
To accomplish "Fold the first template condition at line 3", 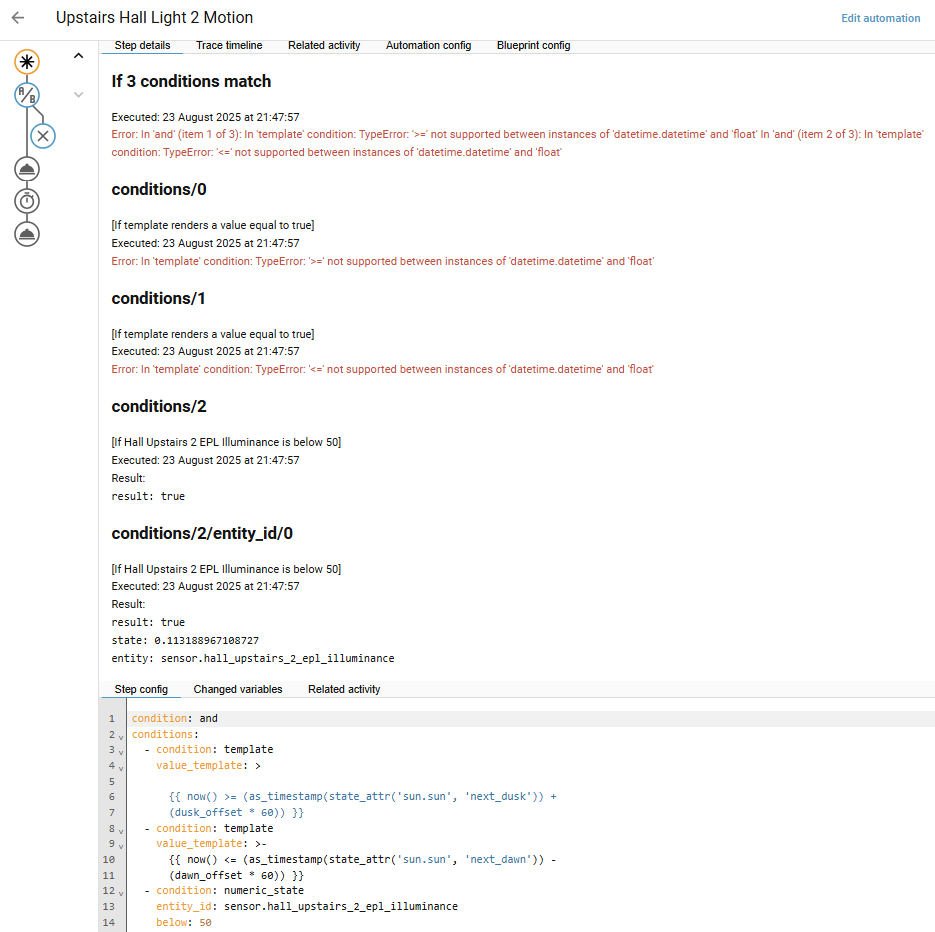I will point(121,750).
